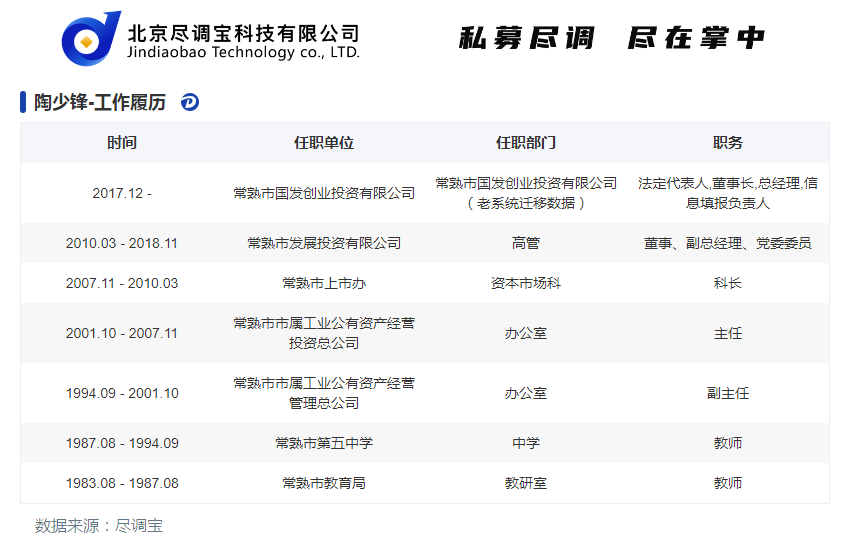Select the 2017.12 - date cell
Image resolution: width=850 pixels, height=545 pixels.
pyautogui.click(x=122, y=193)
